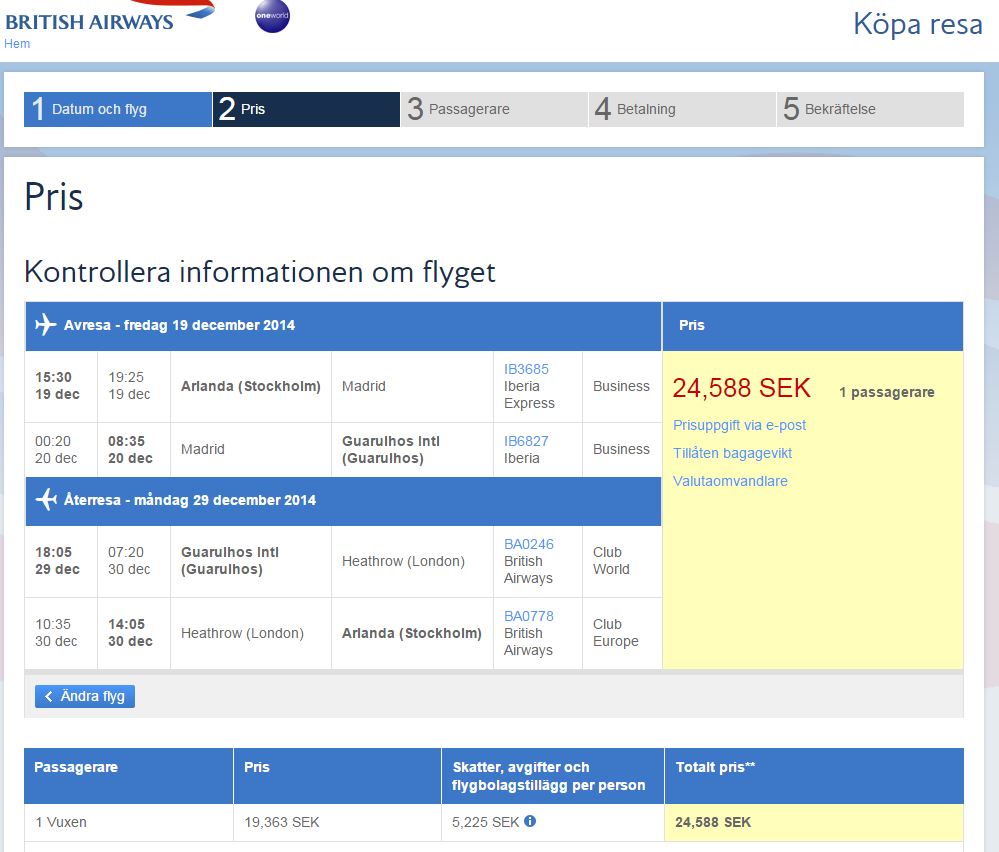999x852 pixels.
Task: Open the Hem home link
Action: [x=17, y=44]
